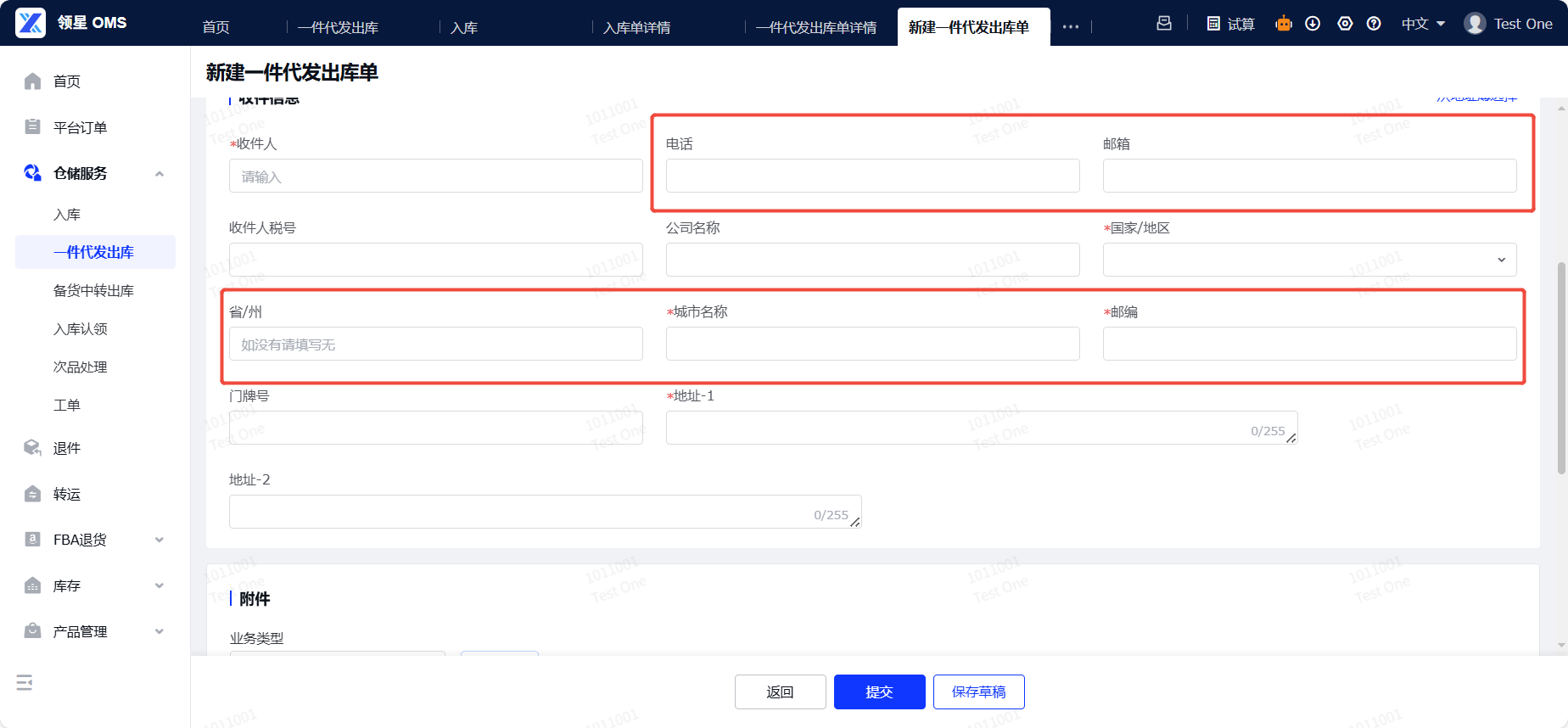Screen dimensions: 1568x728
Task: Click the 收件人 input field
Action: (435, 176)
